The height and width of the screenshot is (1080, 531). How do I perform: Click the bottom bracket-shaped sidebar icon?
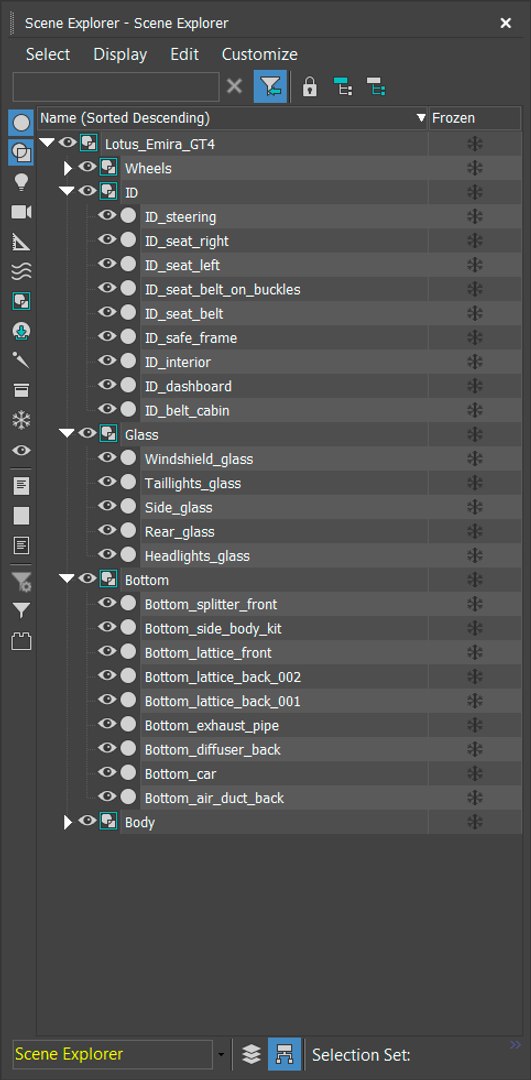point(21,641)
